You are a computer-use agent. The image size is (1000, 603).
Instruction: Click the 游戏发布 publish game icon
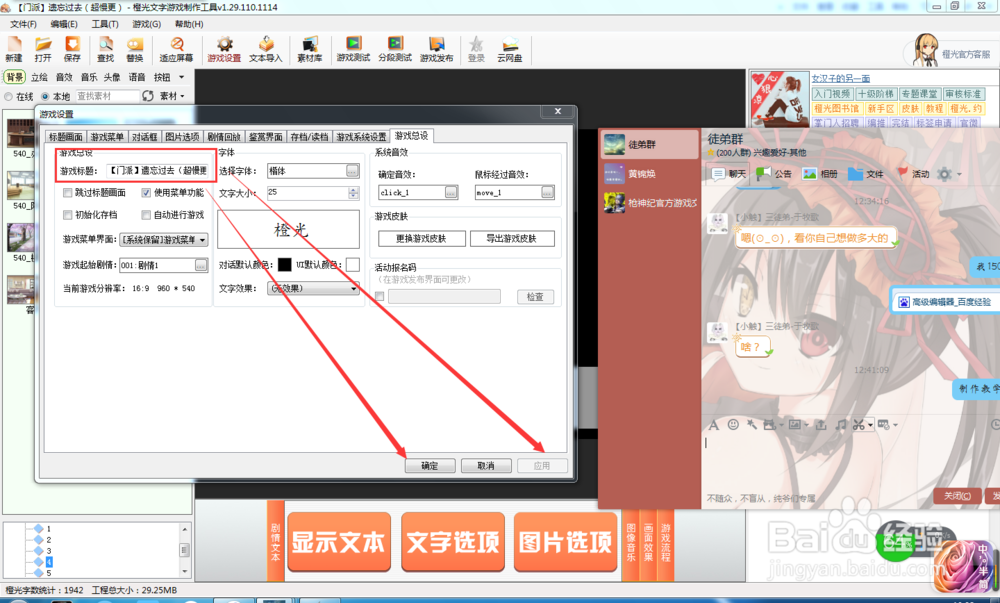point(438,48)
